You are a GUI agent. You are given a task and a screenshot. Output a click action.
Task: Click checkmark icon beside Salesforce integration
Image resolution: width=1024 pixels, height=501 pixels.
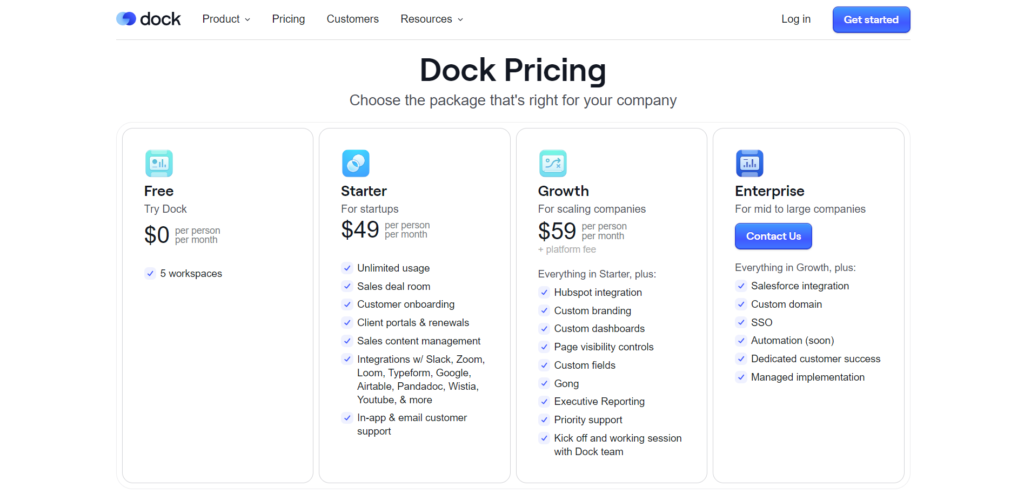click(741, 286)
